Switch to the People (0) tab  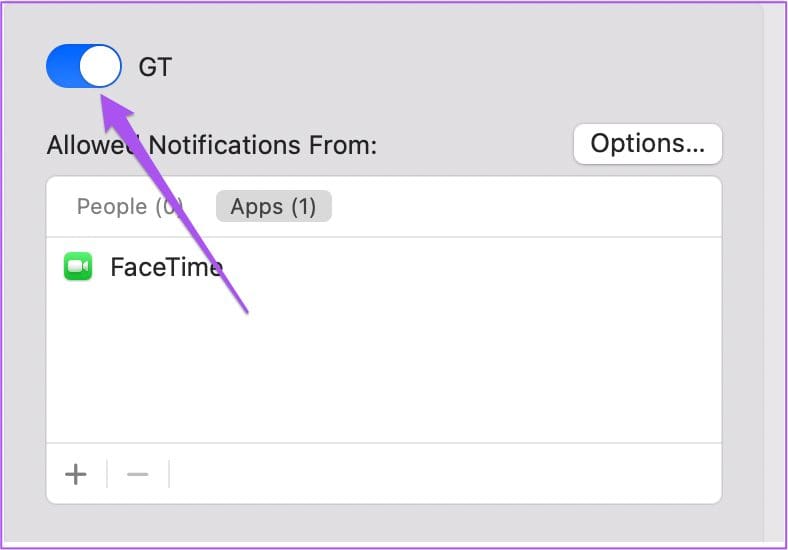point(130,207)
